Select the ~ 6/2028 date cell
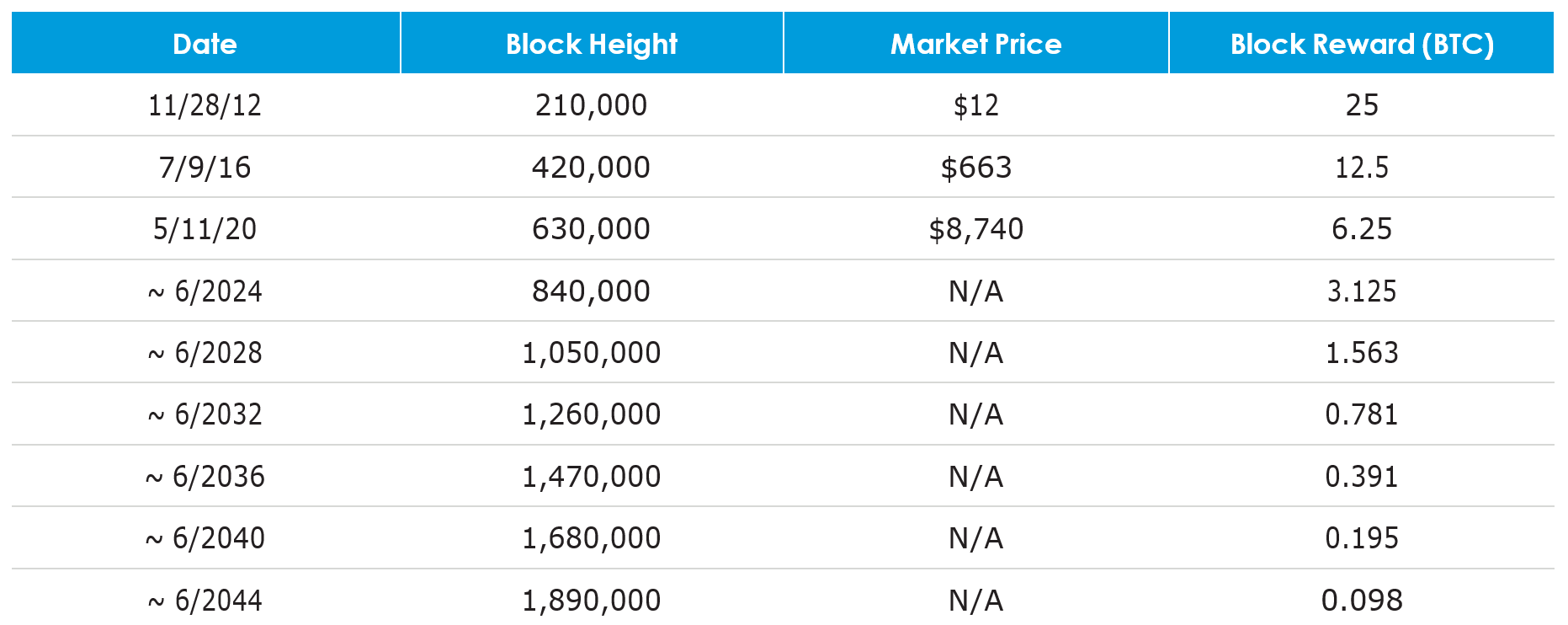 (x=205, y=353)
